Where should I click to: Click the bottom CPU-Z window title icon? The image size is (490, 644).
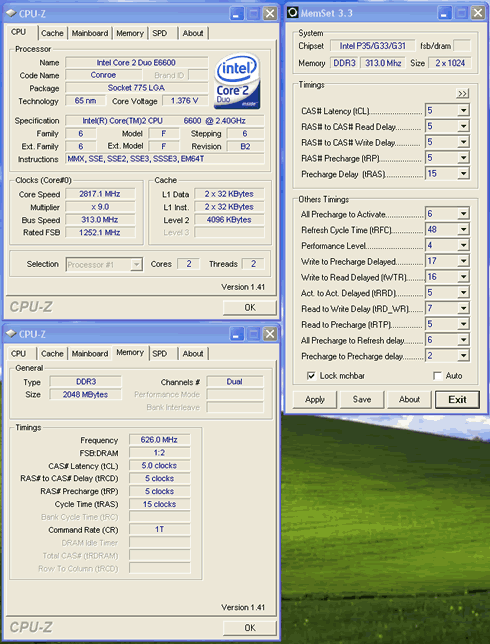11,334
